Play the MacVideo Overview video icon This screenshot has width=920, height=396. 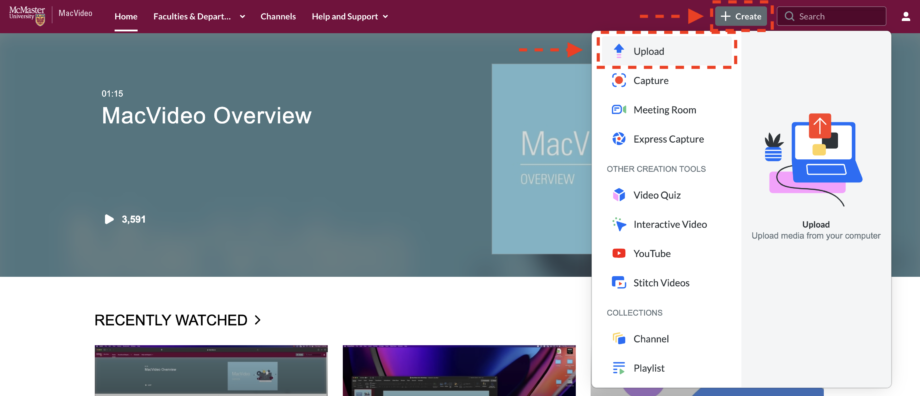point(109,219)
